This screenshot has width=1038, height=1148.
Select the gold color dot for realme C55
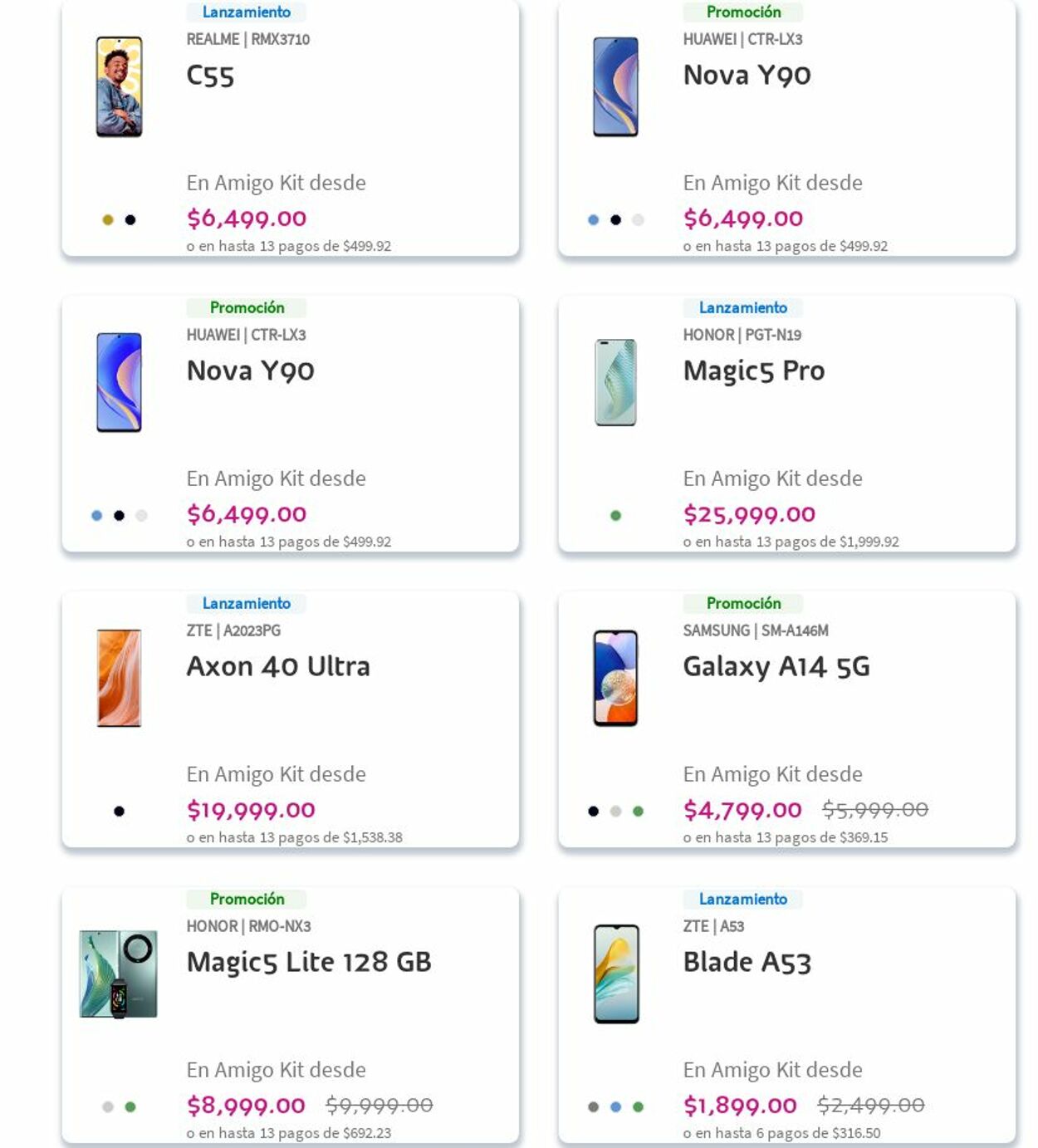coord(108,220)
